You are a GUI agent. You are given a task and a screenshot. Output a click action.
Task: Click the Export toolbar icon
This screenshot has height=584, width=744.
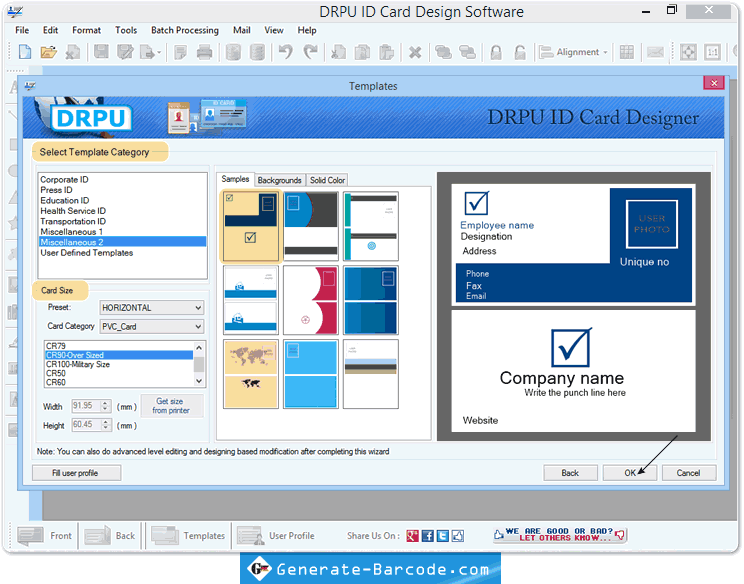pyautogui.click(x=148, y=52)
